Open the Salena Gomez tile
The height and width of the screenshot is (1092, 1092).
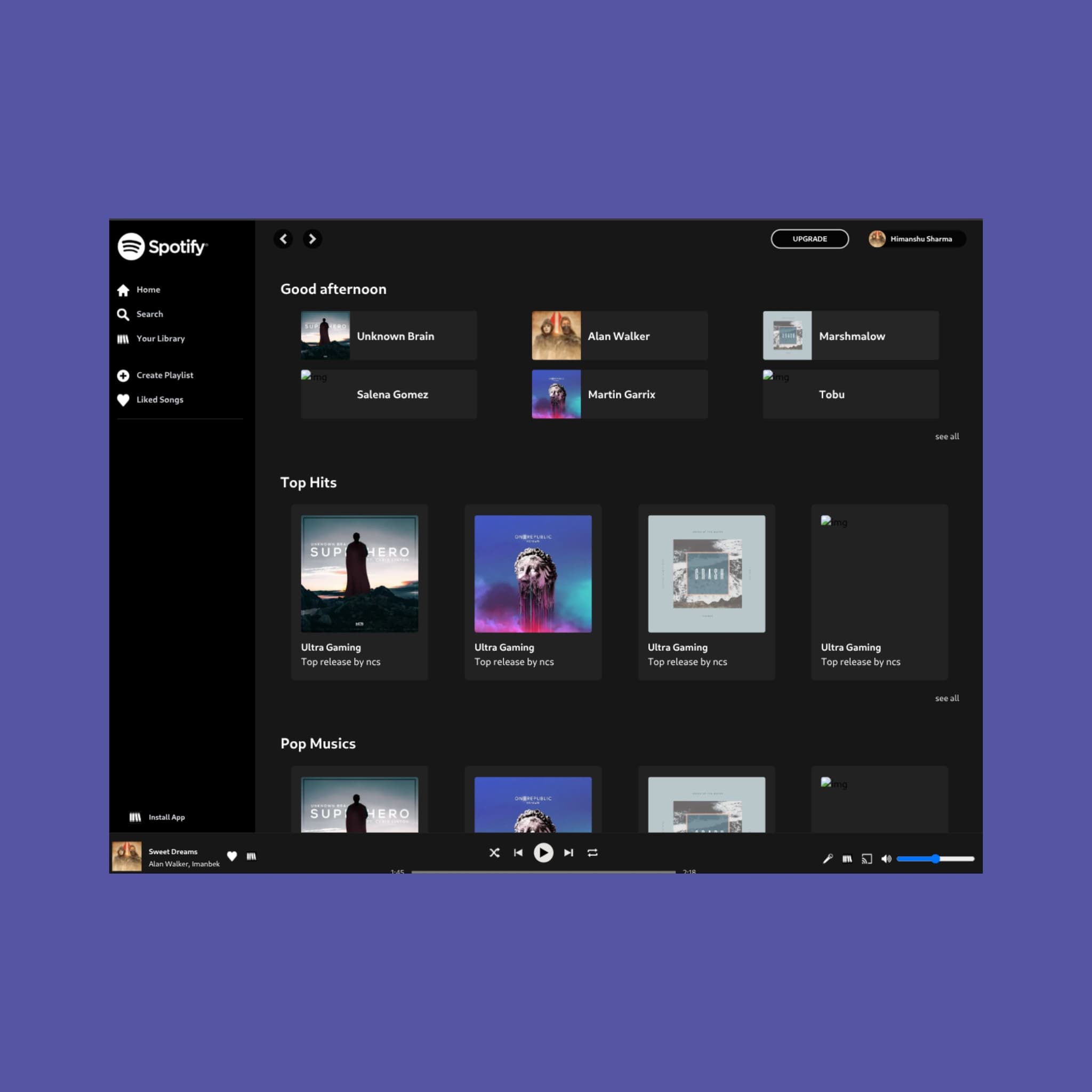coord(389,395)
